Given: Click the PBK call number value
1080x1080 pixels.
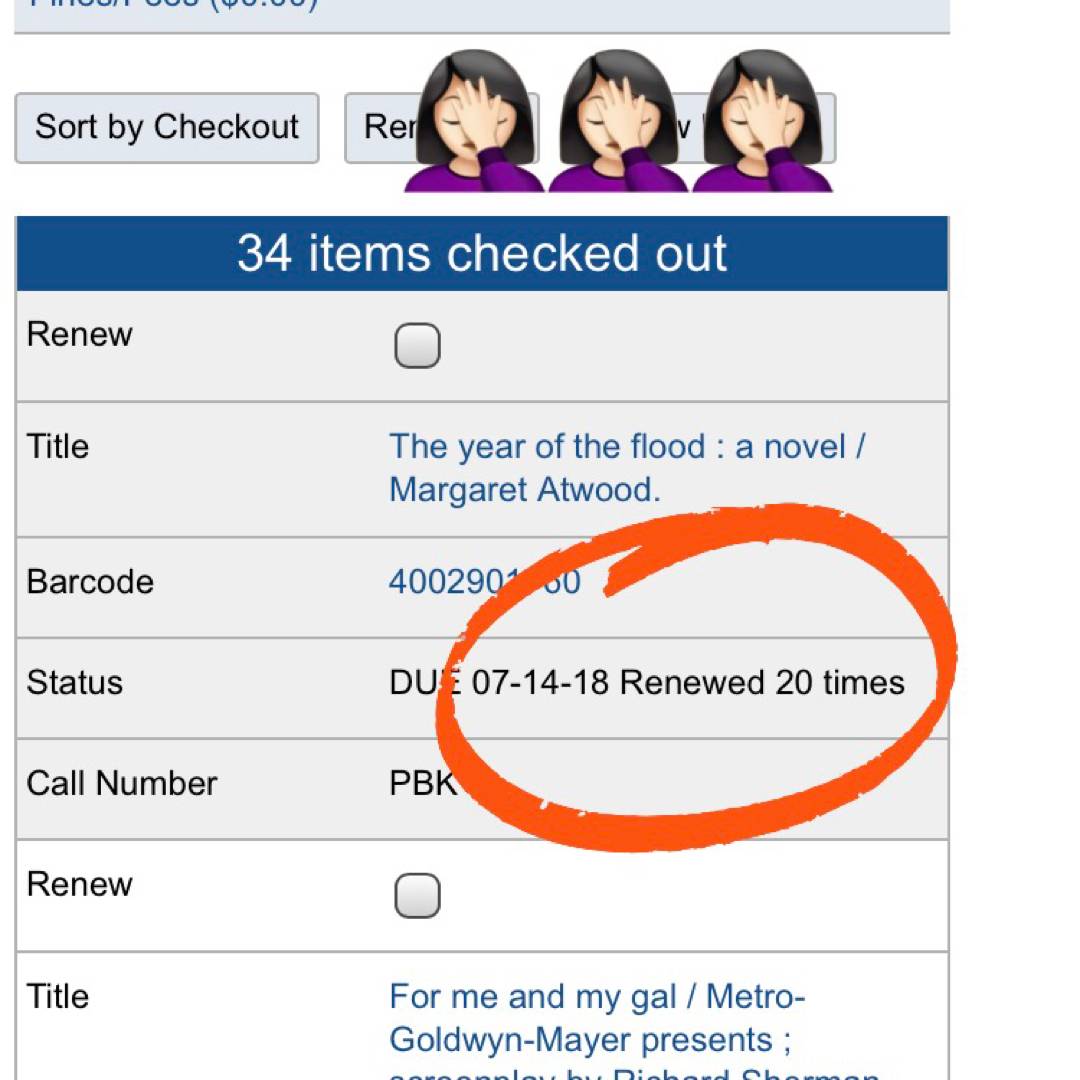Looking at the screenshot, I should pyautogui.click(x=422, y=784).
